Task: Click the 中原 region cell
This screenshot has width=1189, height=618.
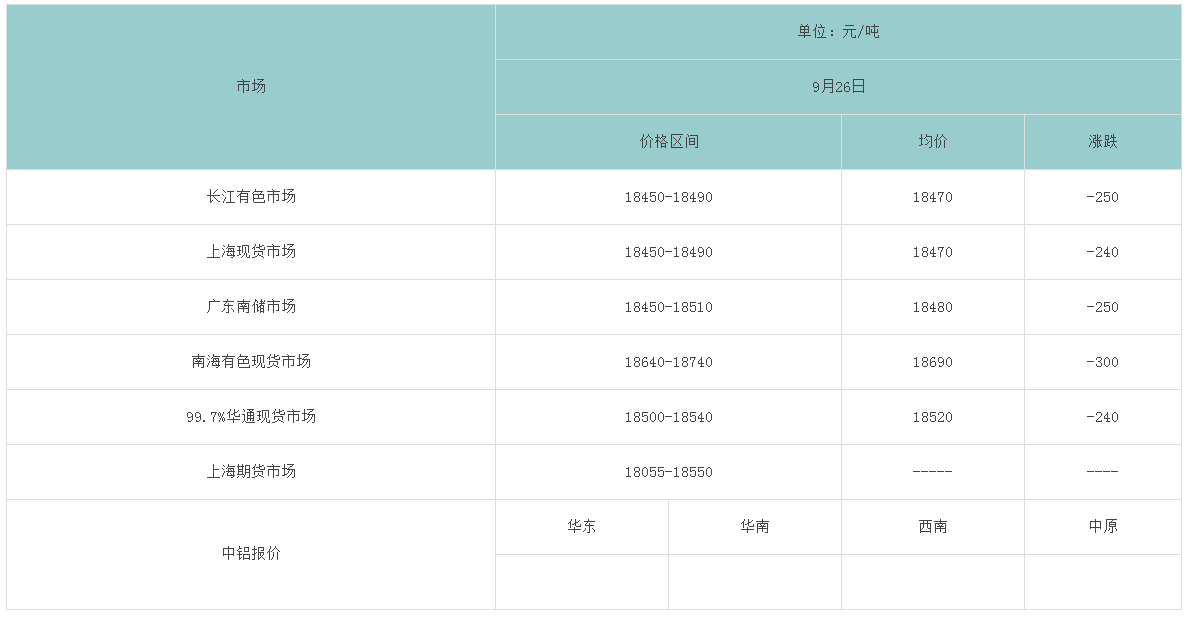Action: 1102,527
